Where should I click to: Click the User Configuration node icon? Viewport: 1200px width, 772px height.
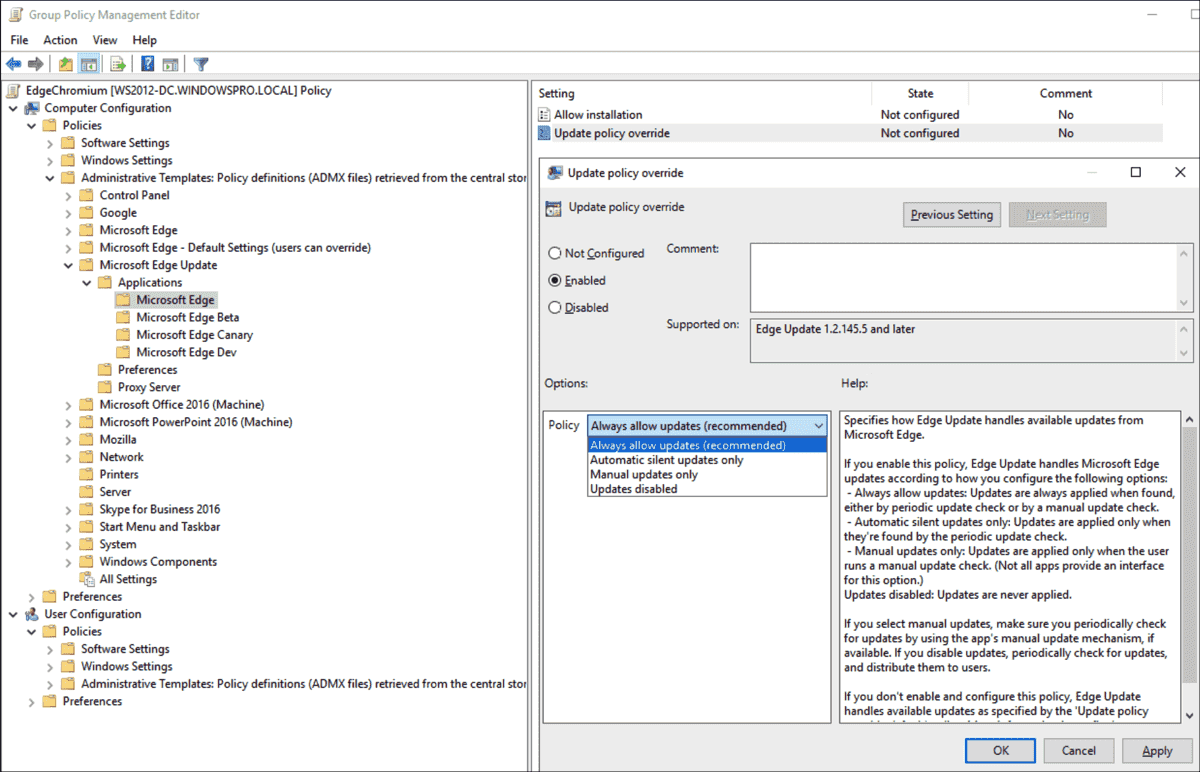[x=32, y=614]
